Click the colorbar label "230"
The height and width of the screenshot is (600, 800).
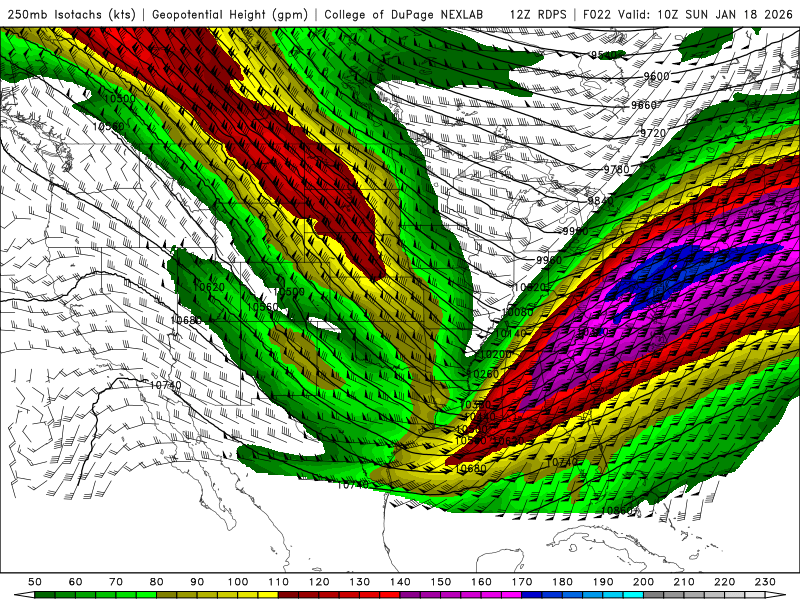click(x=765, y=582)
